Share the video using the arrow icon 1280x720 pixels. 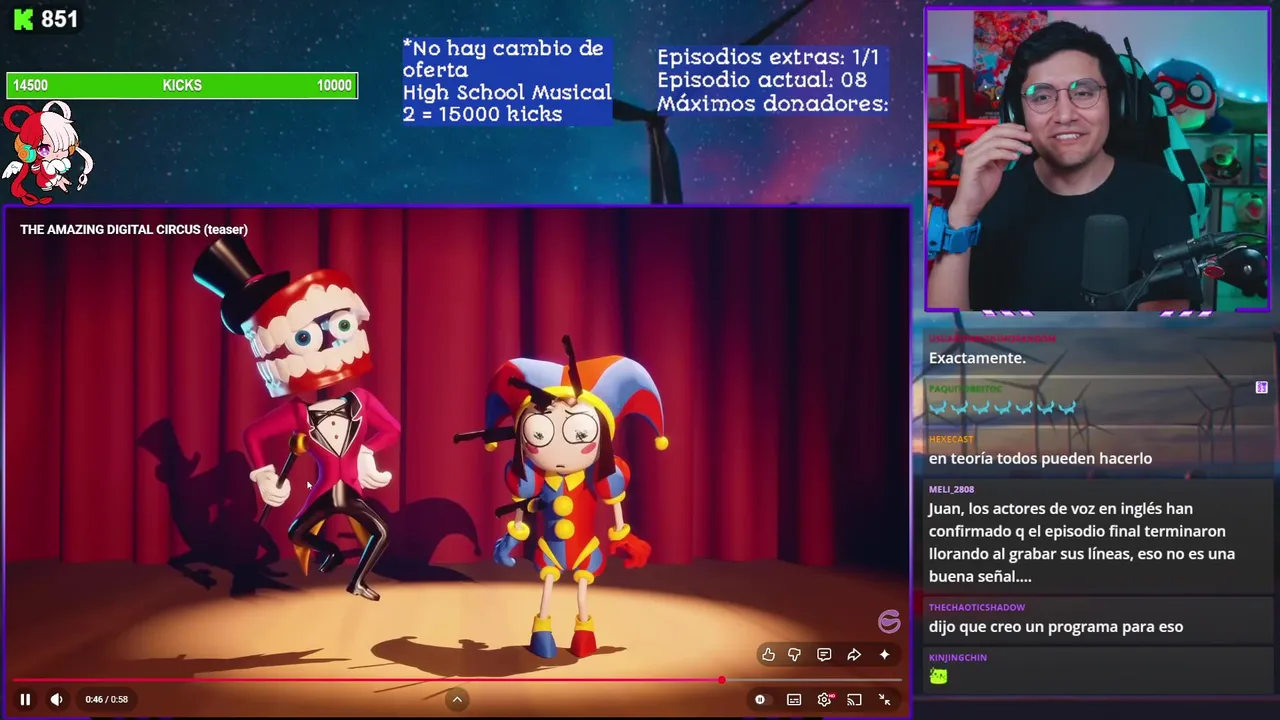coord(854,655)
